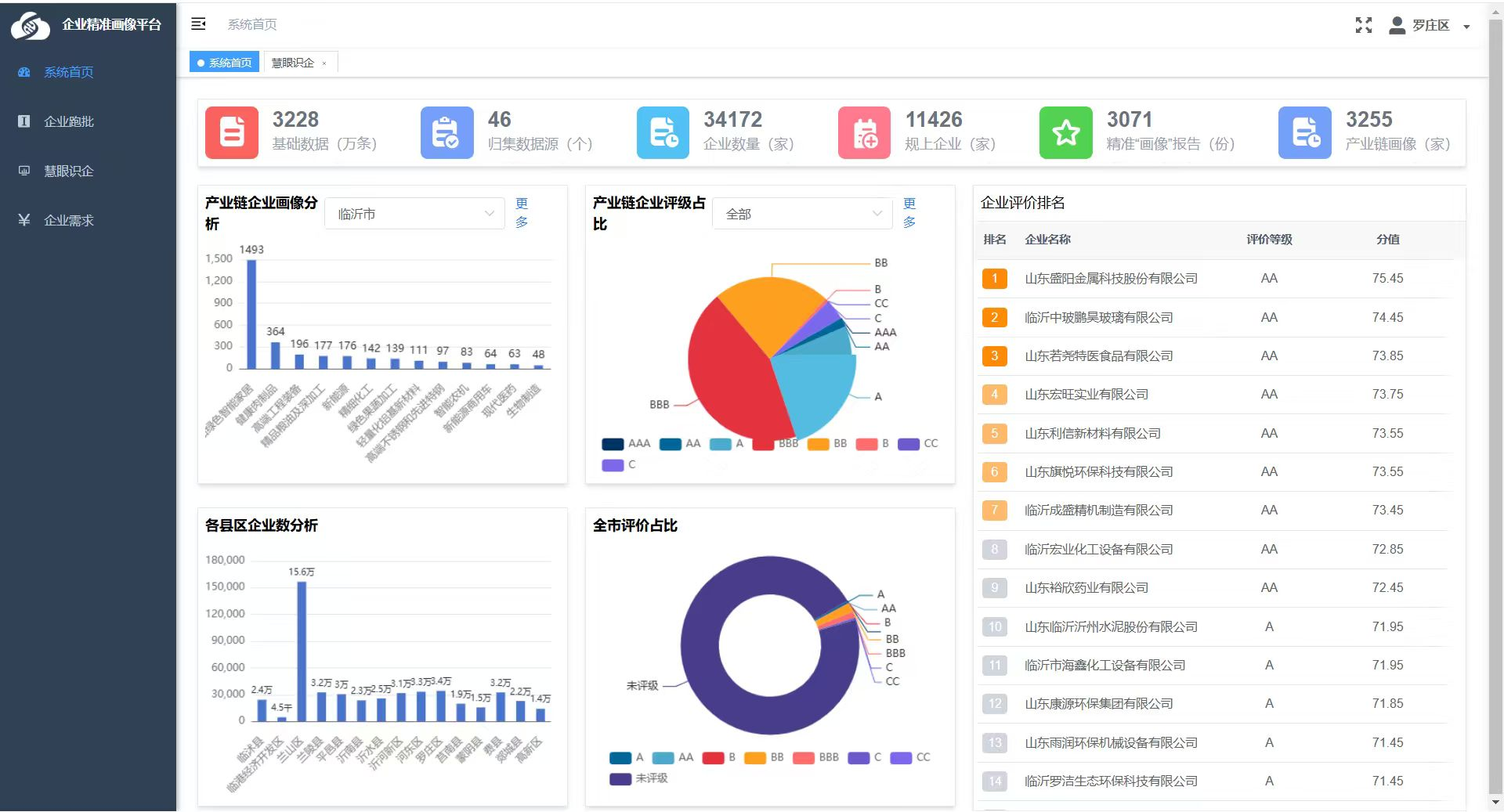Viewport: 1504px width, 812px height.
Task: Toggle AAA legend in rating pie chart
Action: (627, 444)
